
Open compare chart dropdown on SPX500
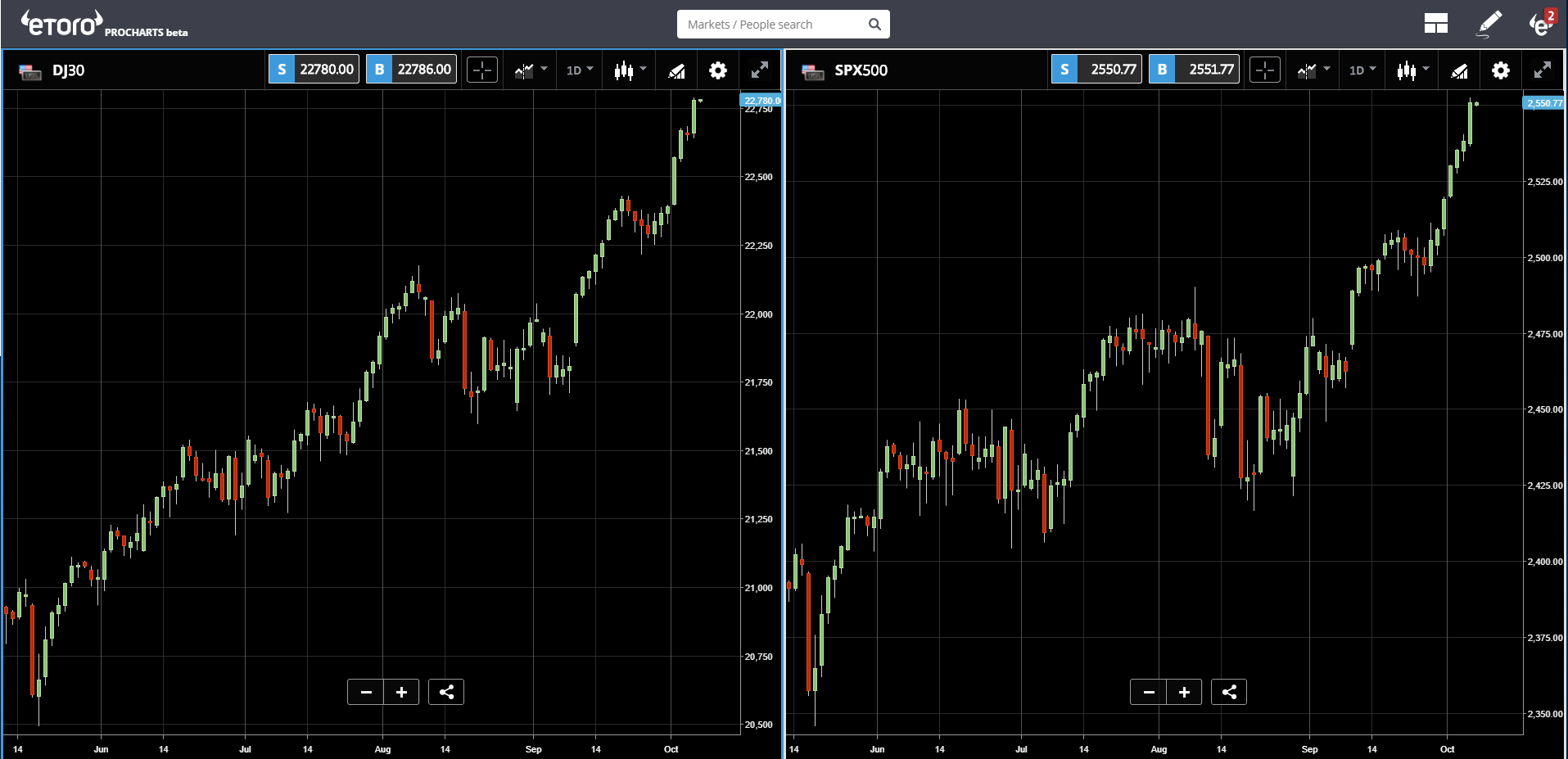click(x=1313, y=70)
